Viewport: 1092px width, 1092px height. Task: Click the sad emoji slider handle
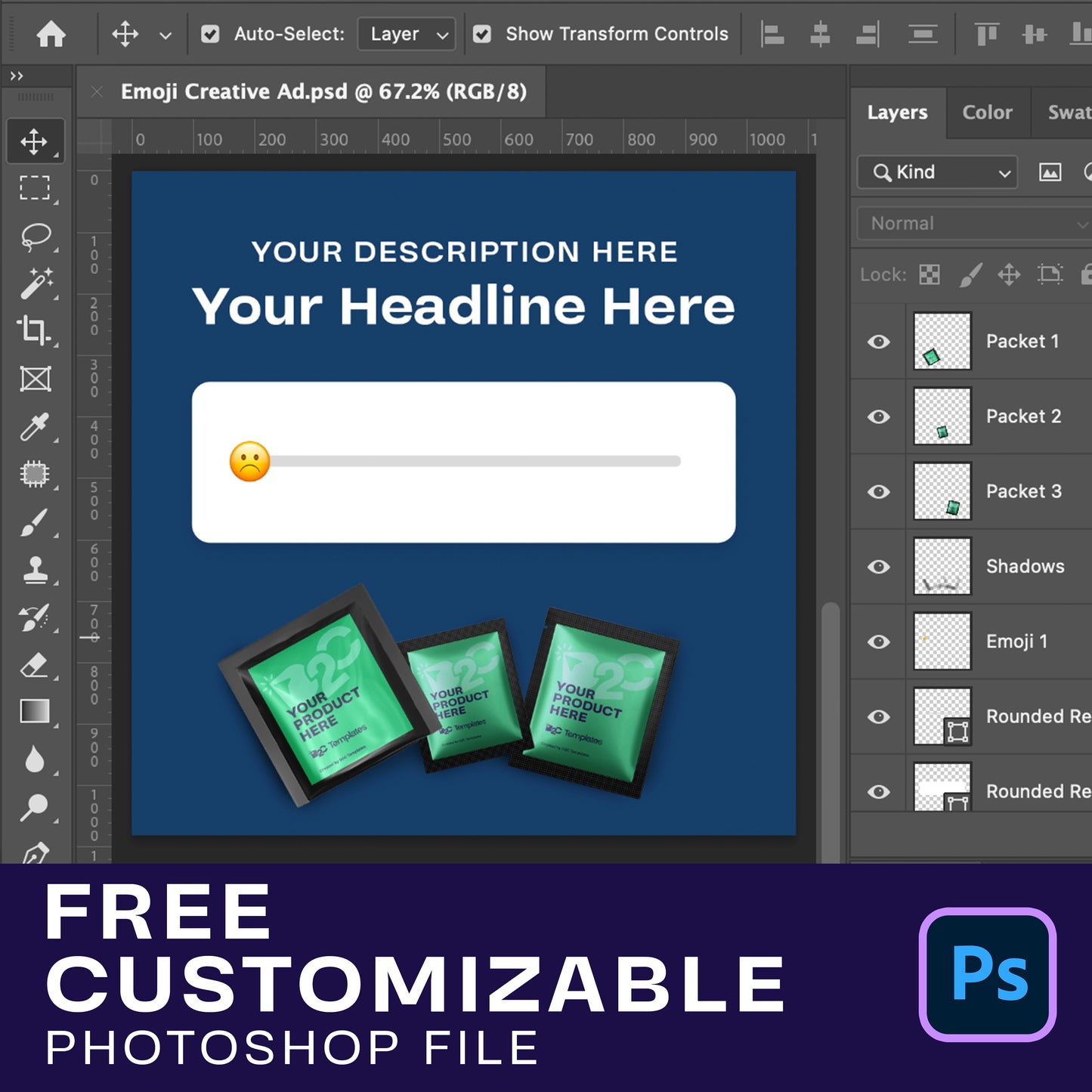249,461
